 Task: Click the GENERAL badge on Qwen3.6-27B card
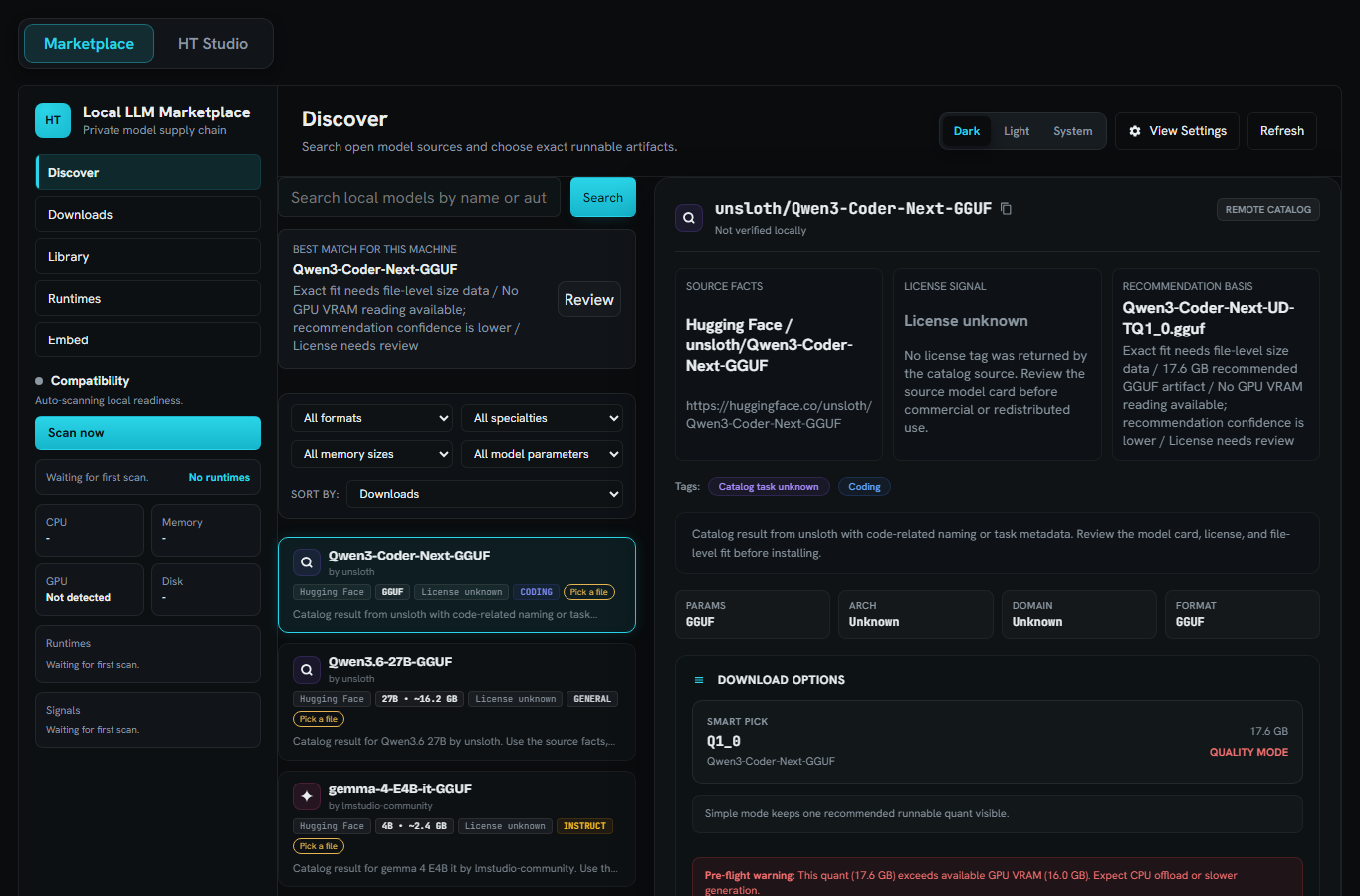click(592, 699)
